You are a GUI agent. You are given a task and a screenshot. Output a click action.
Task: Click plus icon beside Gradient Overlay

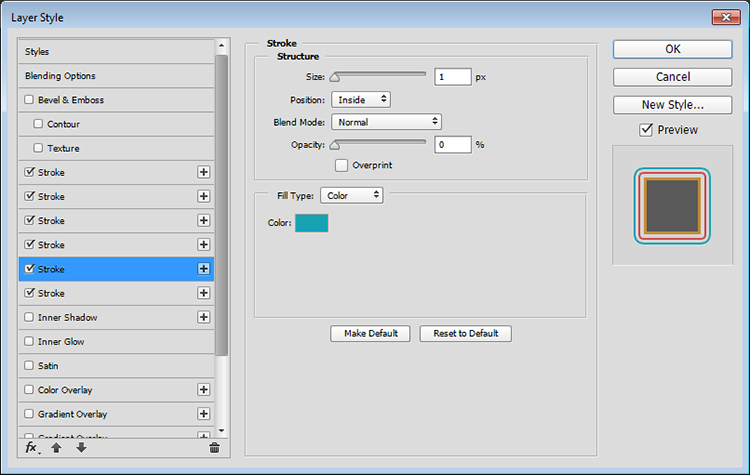pos(204,414)
